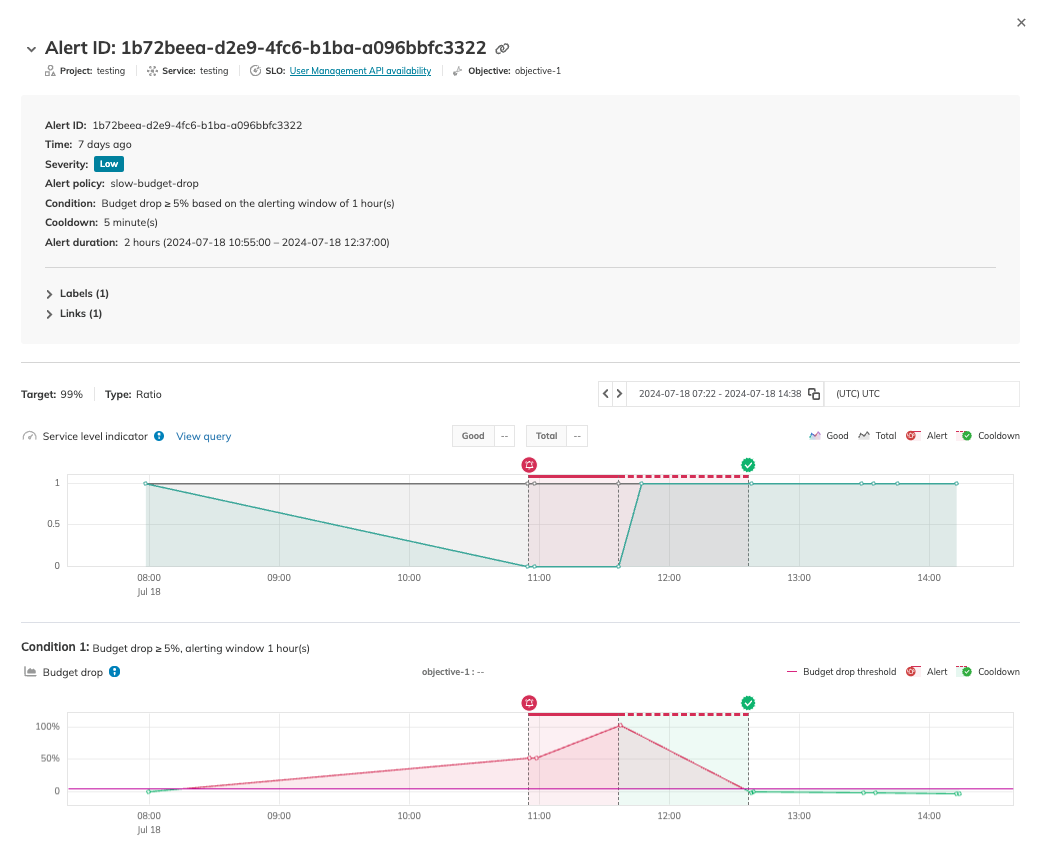
Task: Click the alert link icon beside the Alert ID
Action: (500, 48)
